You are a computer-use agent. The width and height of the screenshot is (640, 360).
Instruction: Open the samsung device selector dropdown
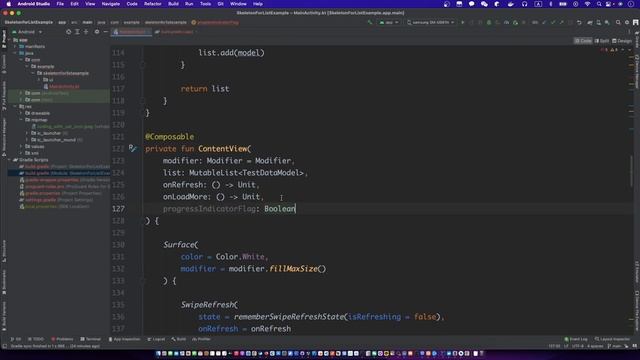click(x=430, y=22)
